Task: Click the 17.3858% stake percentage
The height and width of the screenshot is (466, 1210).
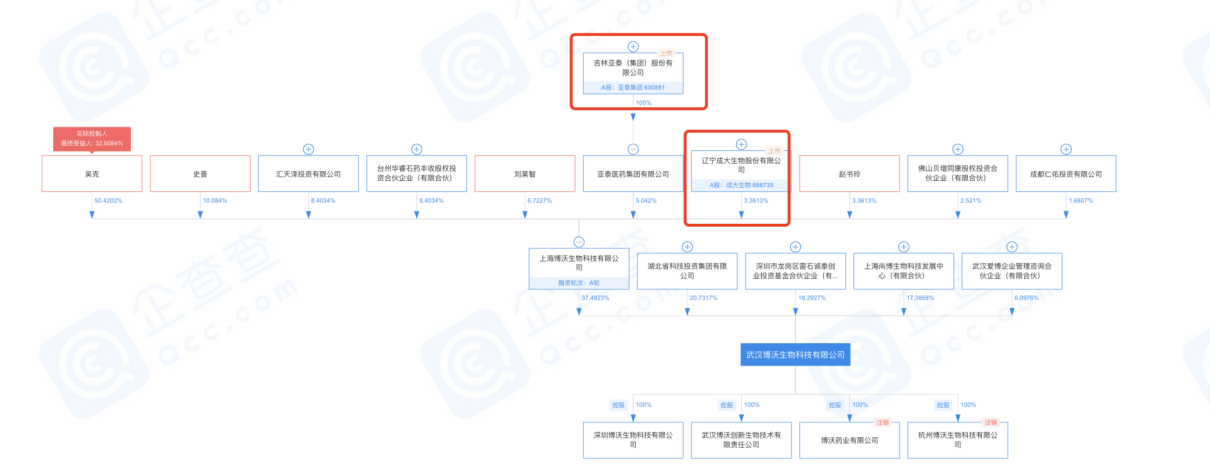Action: pos(919,298)
